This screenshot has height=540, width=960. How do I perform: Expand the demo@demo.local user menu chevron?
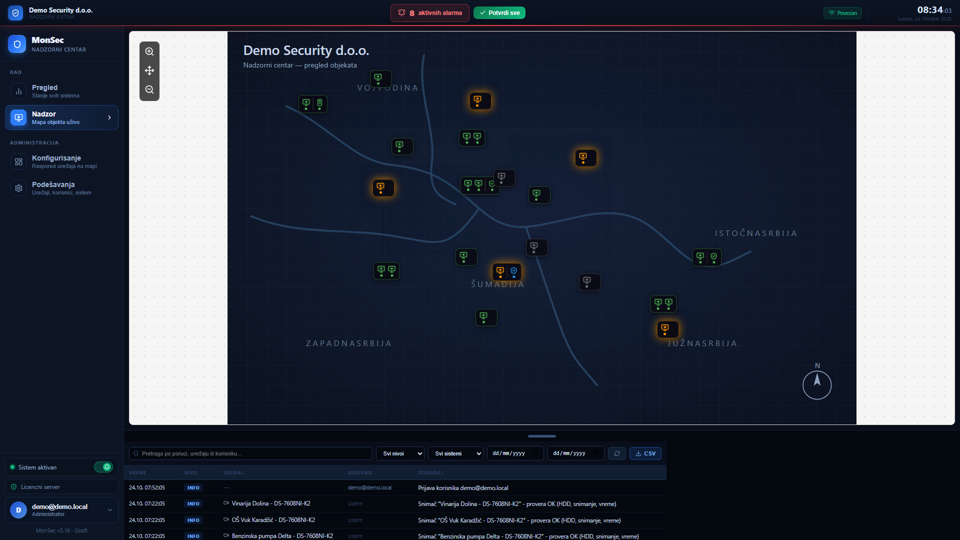point(110,510)
